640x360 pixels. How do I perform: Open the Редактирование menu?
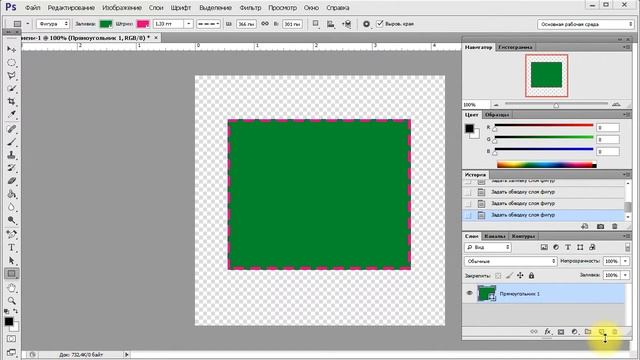click(71, 8)
